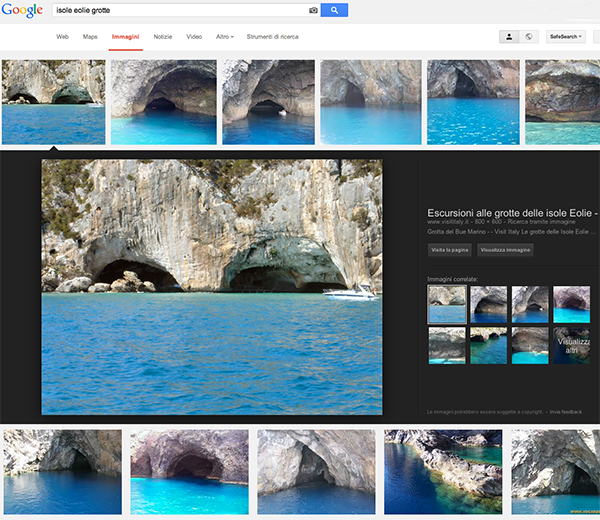Viewport: 600px width, 520px height.
Task: Open first bottom-row cave thumbnail
Action: [x=63, y=472]
